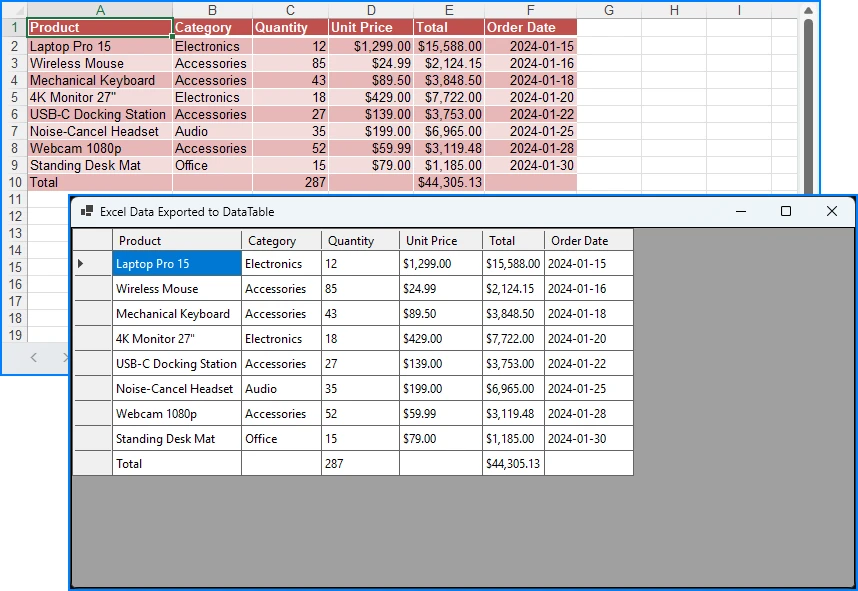Click the row header of Wireless Mouse in DataTable grid
Screen dimensions: 858x591
[92, 289]
